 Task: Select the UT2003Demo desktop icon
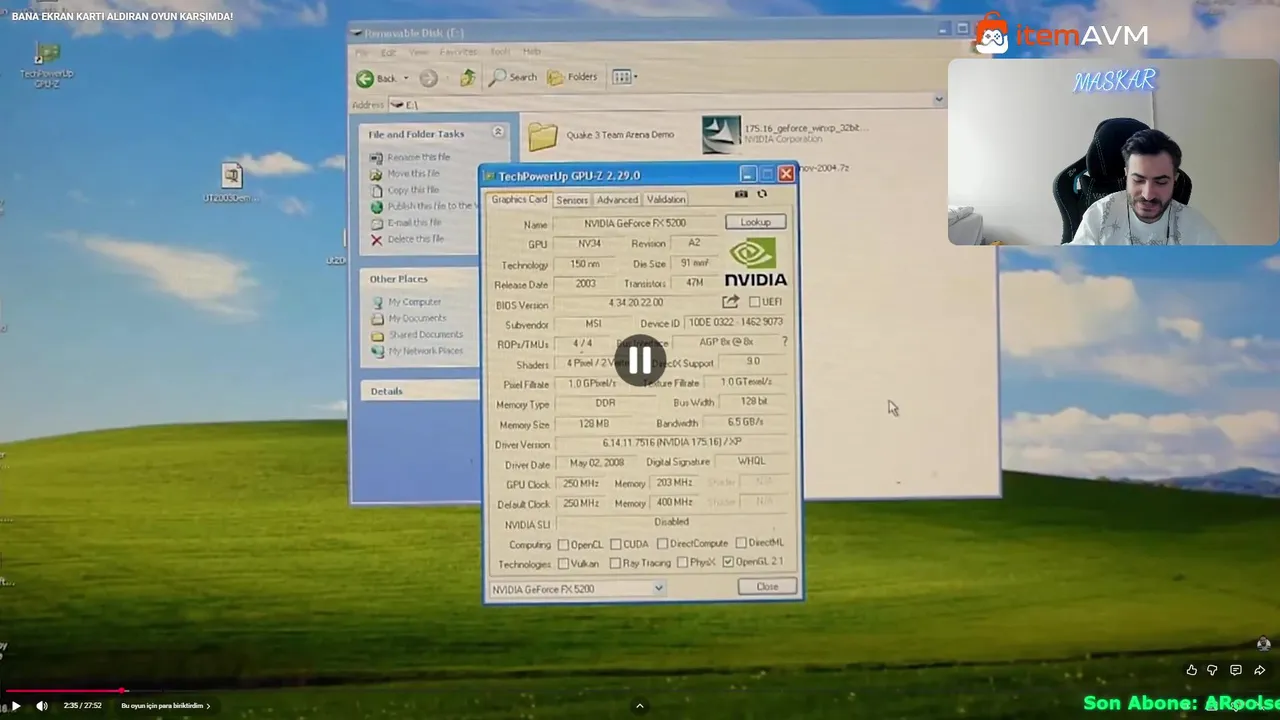click(231, 183)
